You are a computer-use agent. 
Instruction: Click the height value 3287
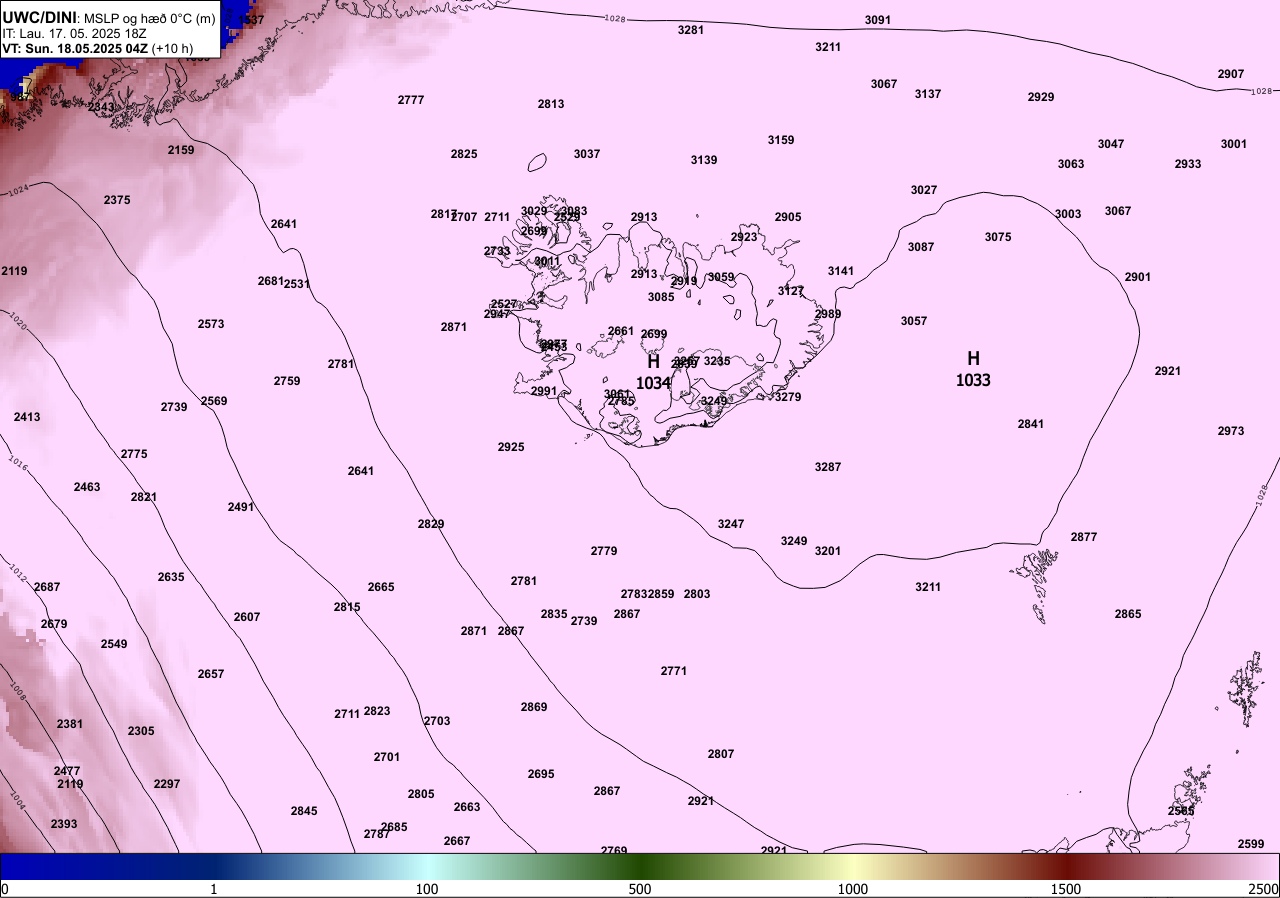(828, 467)
